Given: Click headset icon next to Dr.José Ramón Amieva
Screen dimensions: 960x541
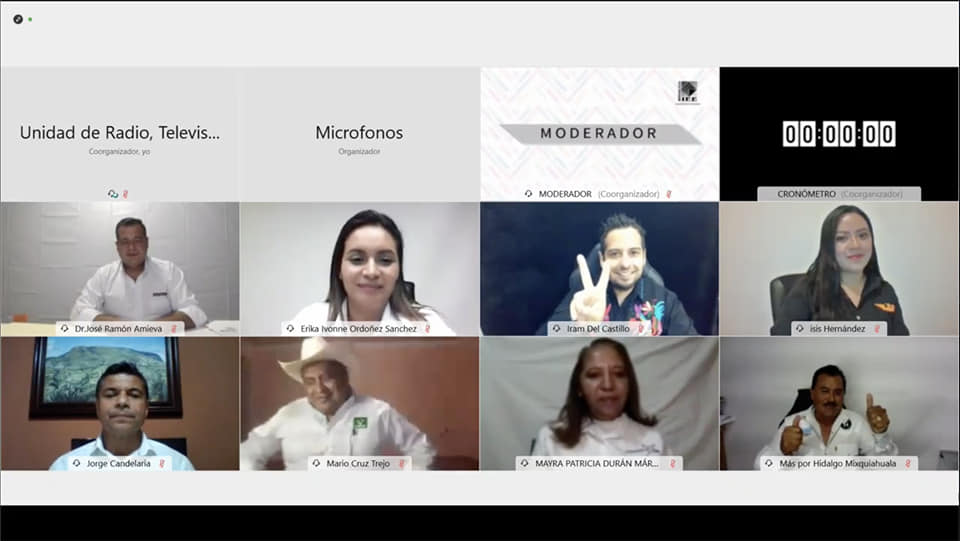Looking at the screenshot, I should tap(65, 329).
